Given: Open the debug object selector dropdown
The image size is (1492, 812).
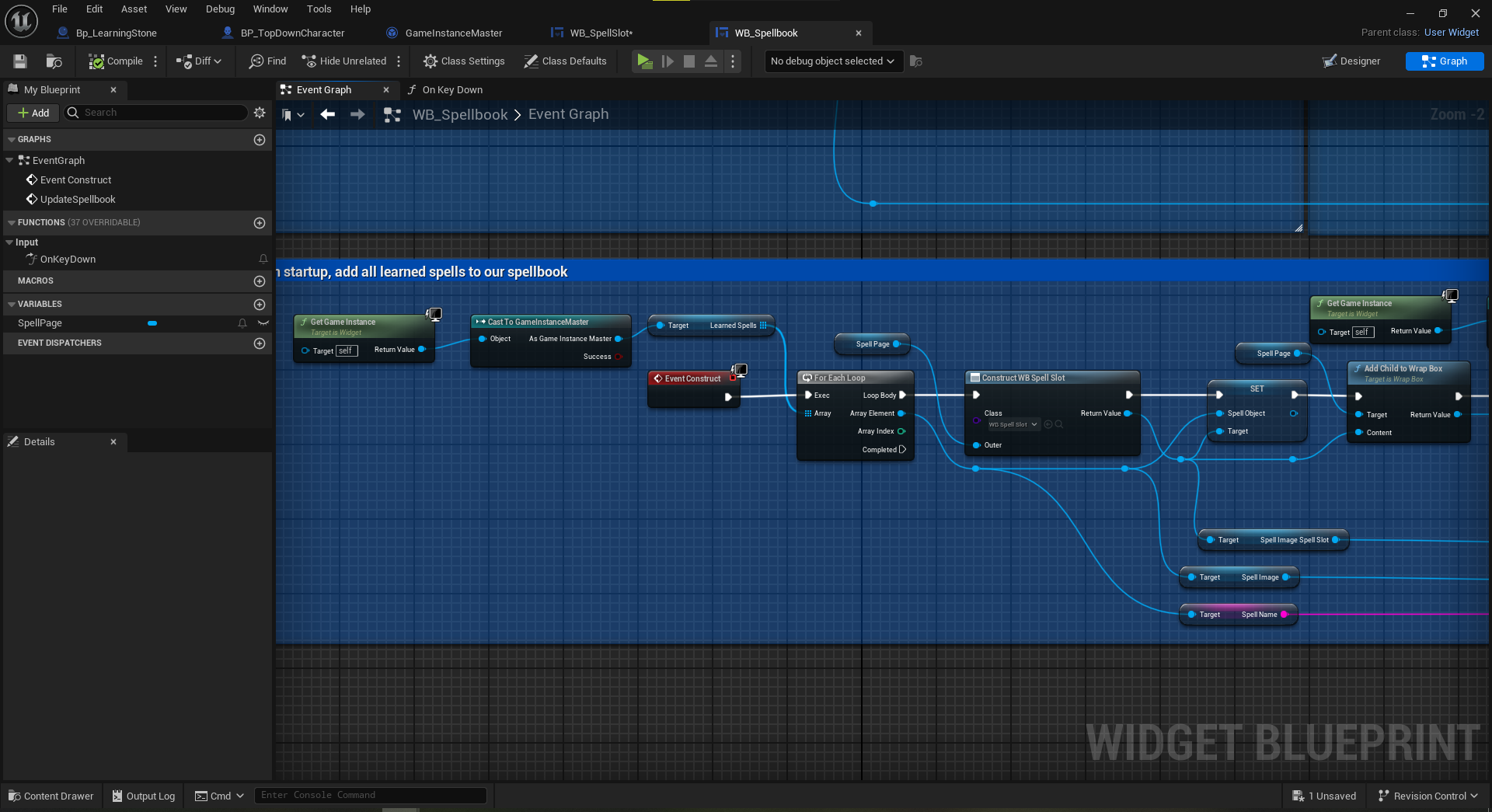Looking at the screenshot, I should [x=834, y=61].
